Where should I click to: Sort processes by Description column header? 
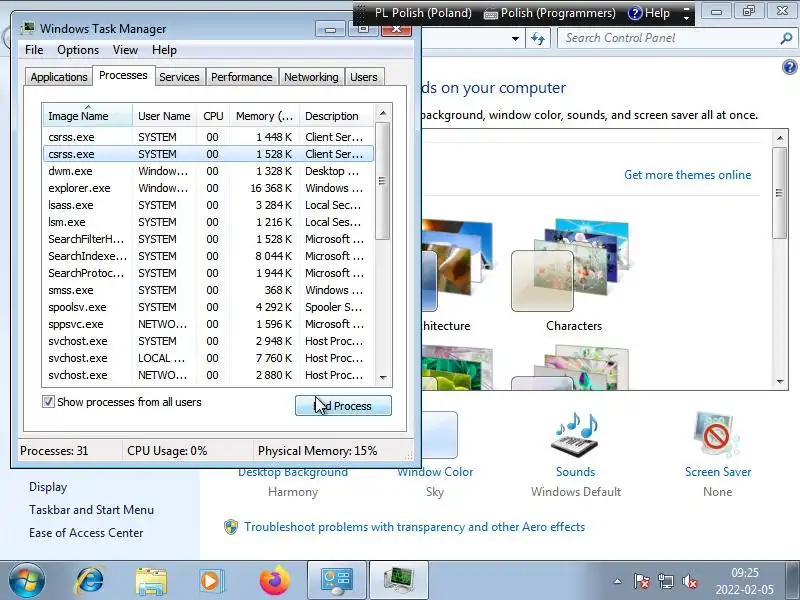[x=337, y=116]
